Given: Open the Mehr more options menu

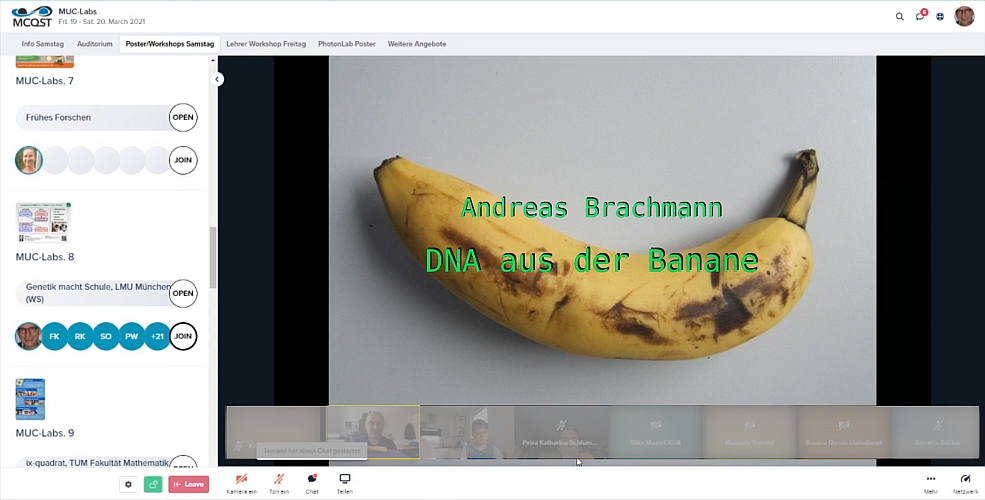Looking at the screenshot, I should pyautogui.click(x=931, y=483).
